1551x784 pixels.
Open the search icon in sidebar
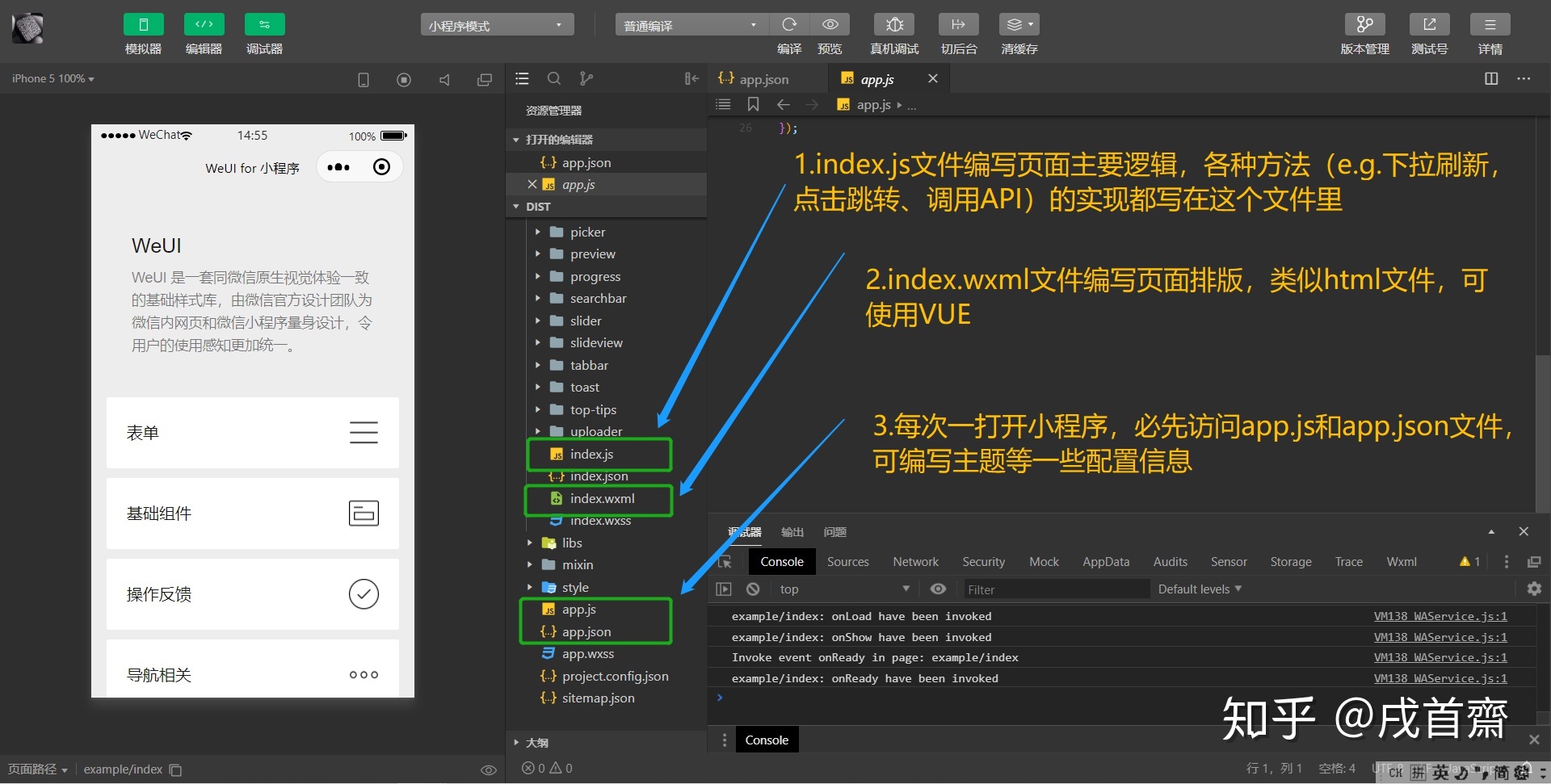[x=554, y=78]
